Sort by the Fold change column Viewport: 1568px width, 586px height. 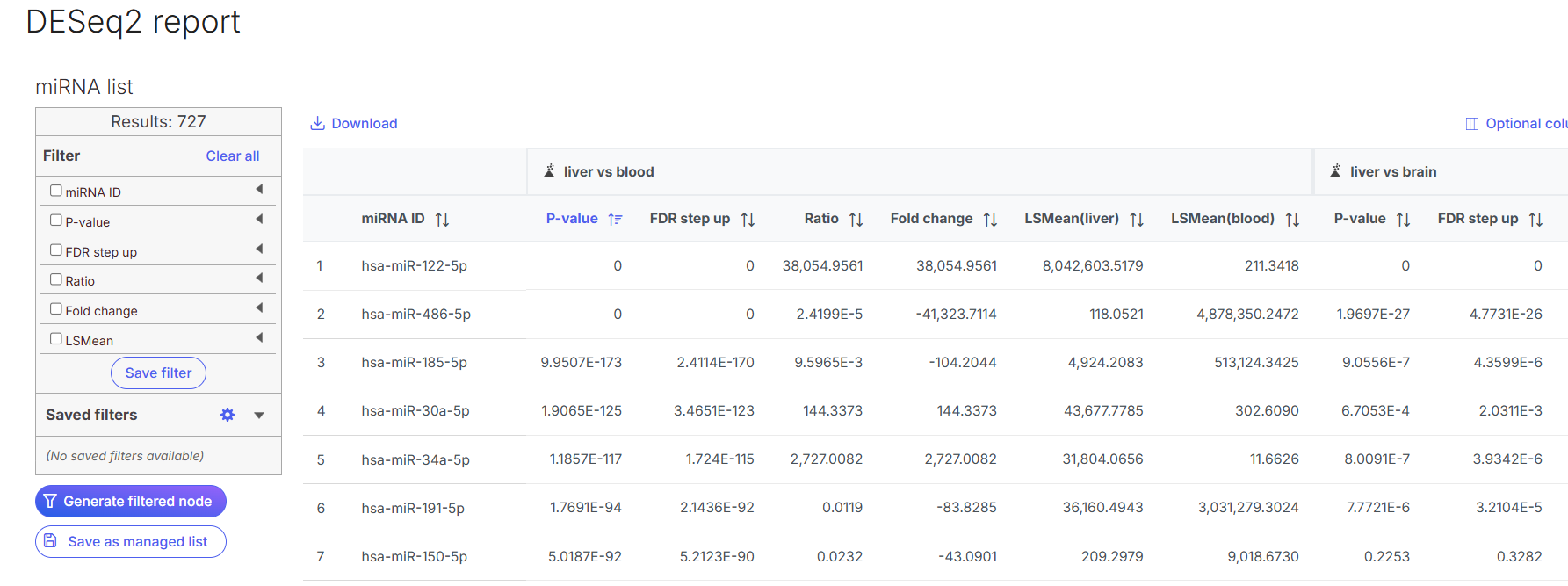[x=990, y=220]
